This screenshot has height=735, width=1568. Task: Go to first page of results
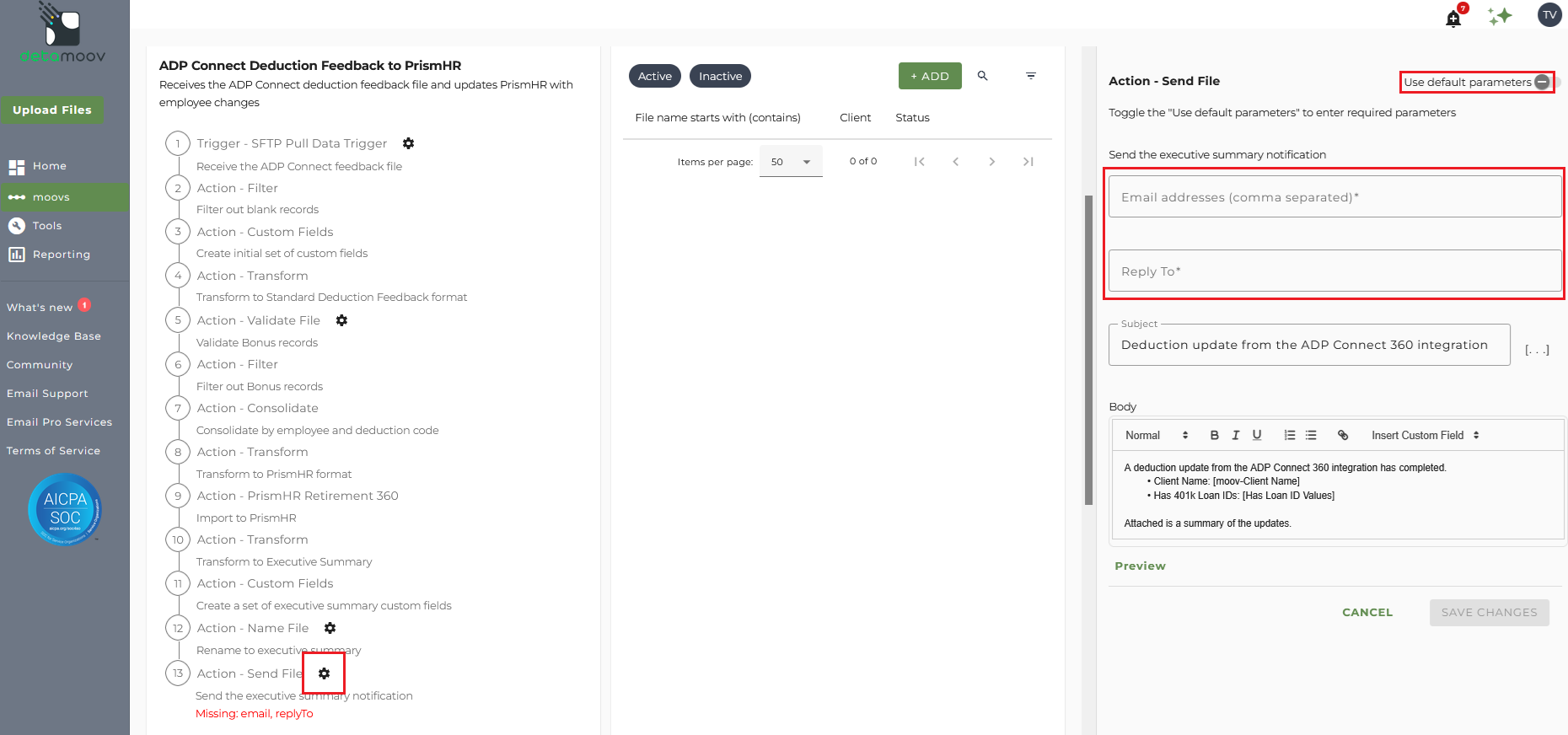(x=919, y=162)
